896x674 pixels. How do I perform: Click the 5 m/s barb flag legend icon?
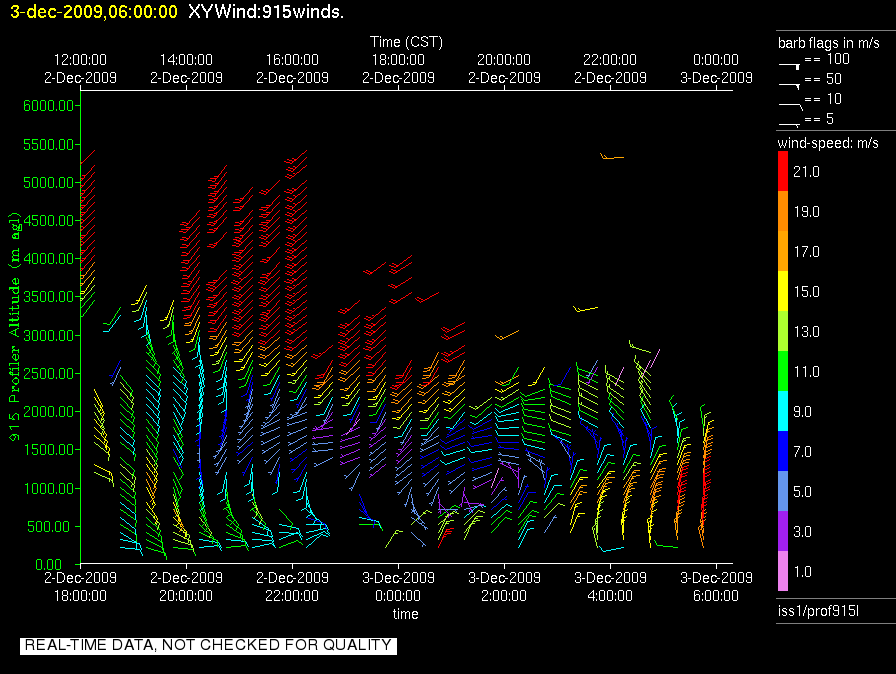[x=789, y=124]
